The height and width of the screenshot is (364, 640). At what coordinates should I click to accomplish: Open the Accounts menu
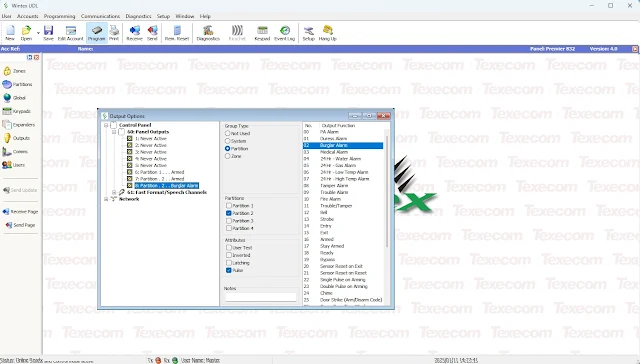point(28,16)
